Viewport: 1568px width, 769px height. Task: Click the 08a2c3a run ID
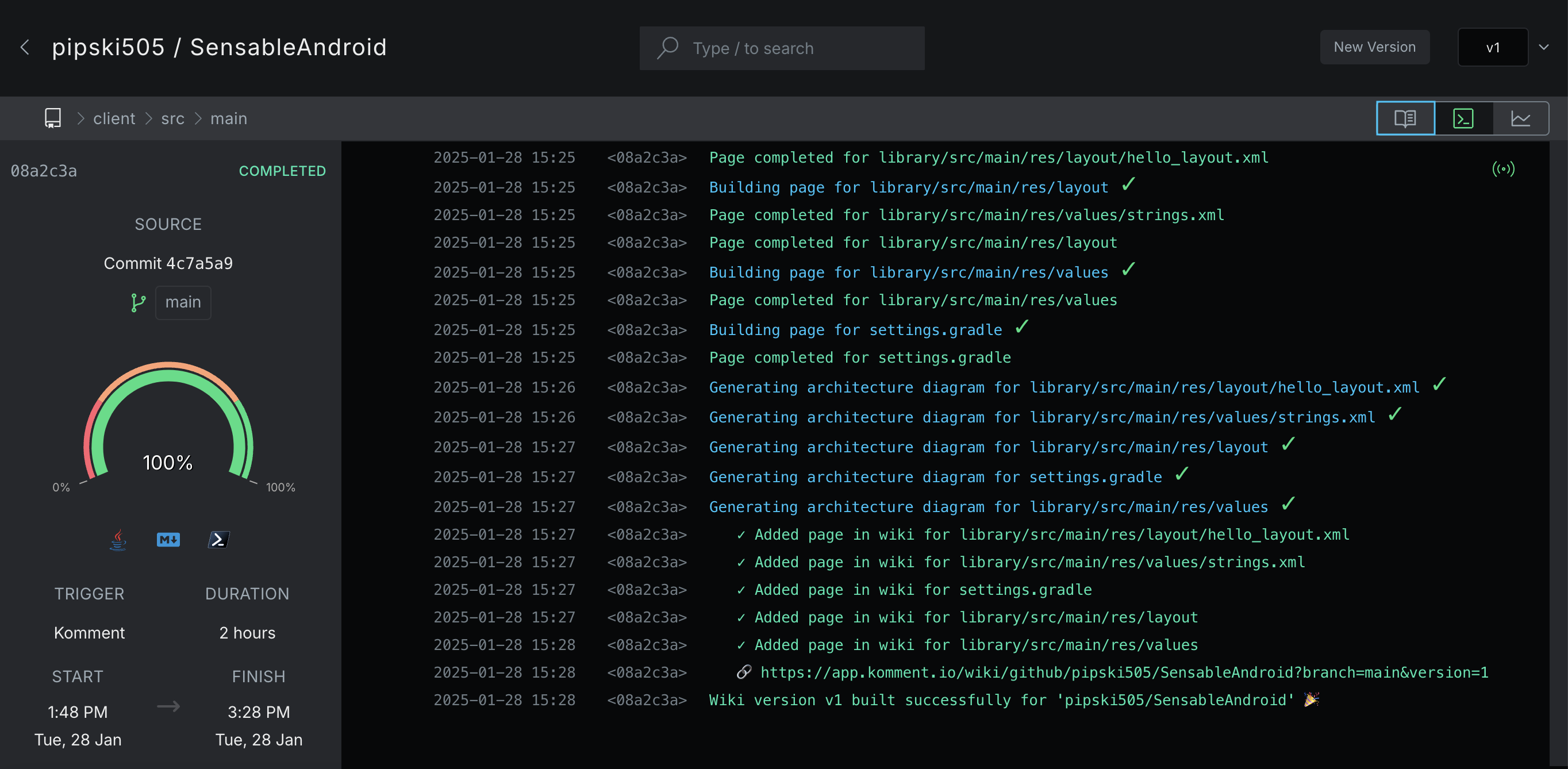(x=44, y=171)
